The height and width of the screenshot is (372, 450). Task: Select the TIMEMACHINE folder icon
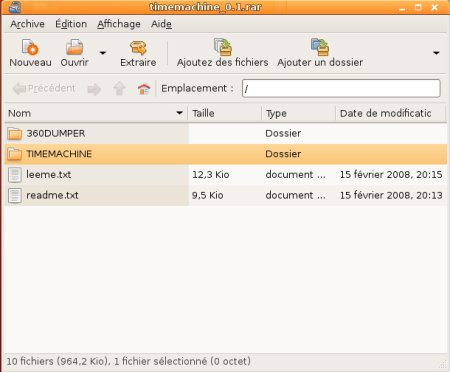15,154
